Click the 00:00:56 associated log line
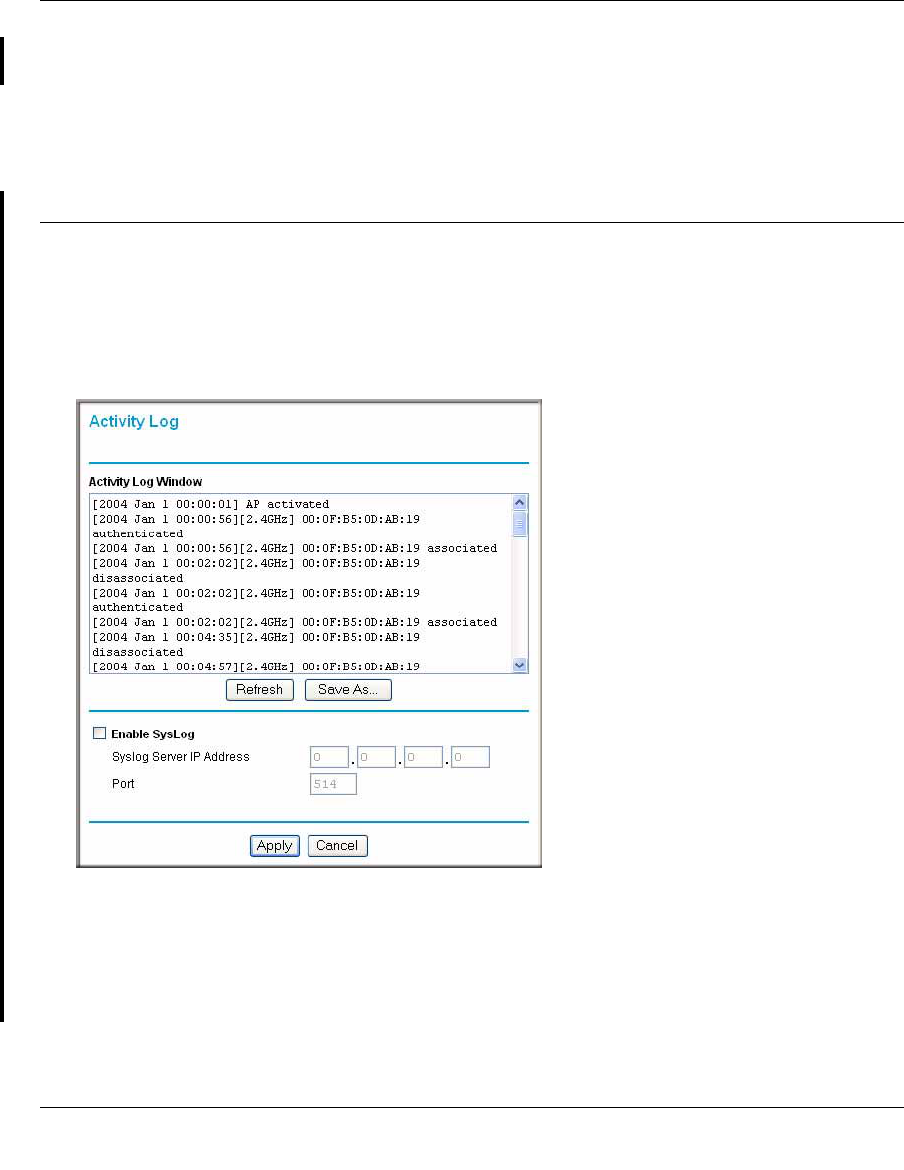Screen dimensions: 904x1170 point(295,548)
